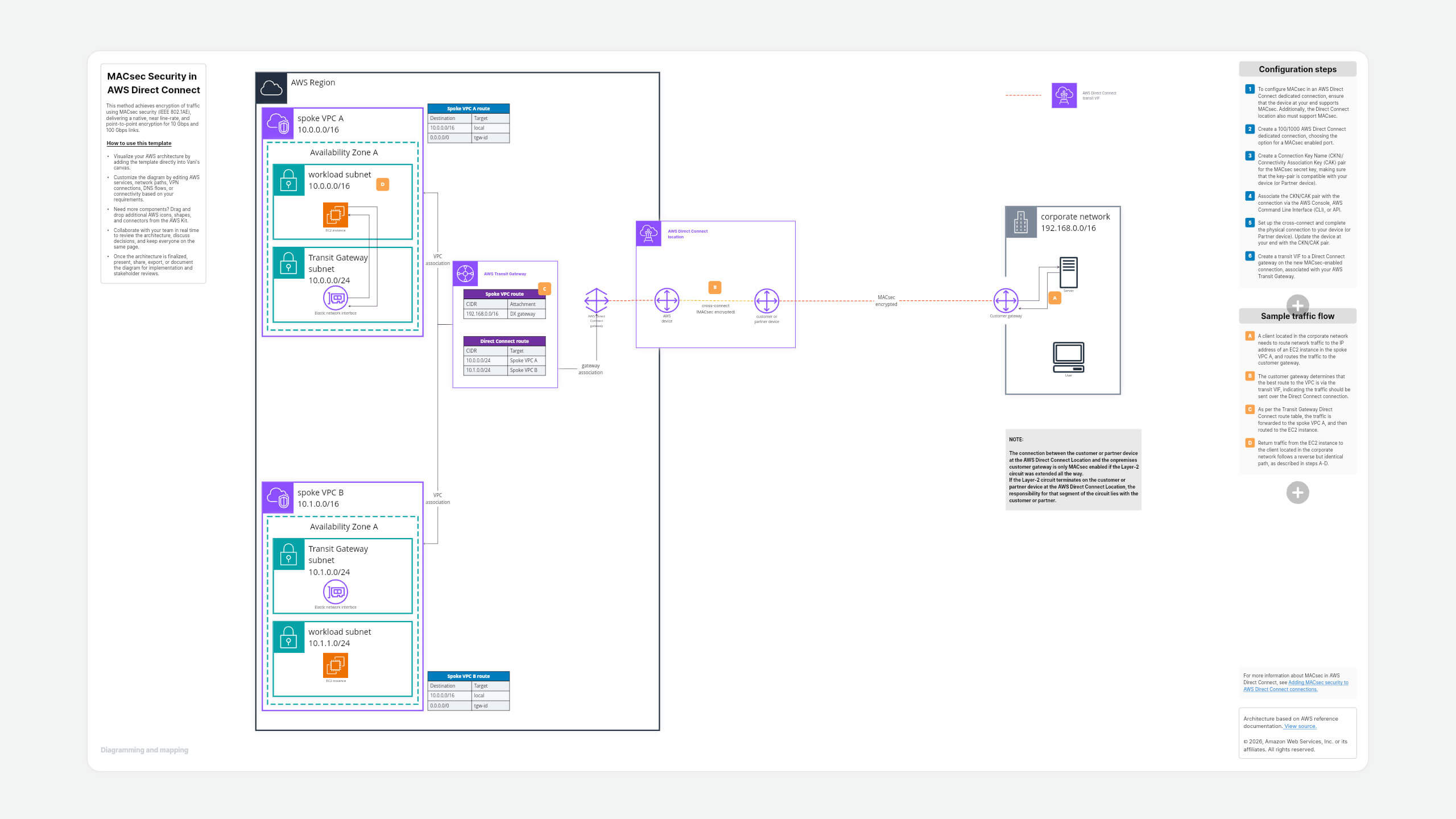Open the 'How to use this template' link
This screenshot has height=819, width=1456.
click(x=139, y=143)
